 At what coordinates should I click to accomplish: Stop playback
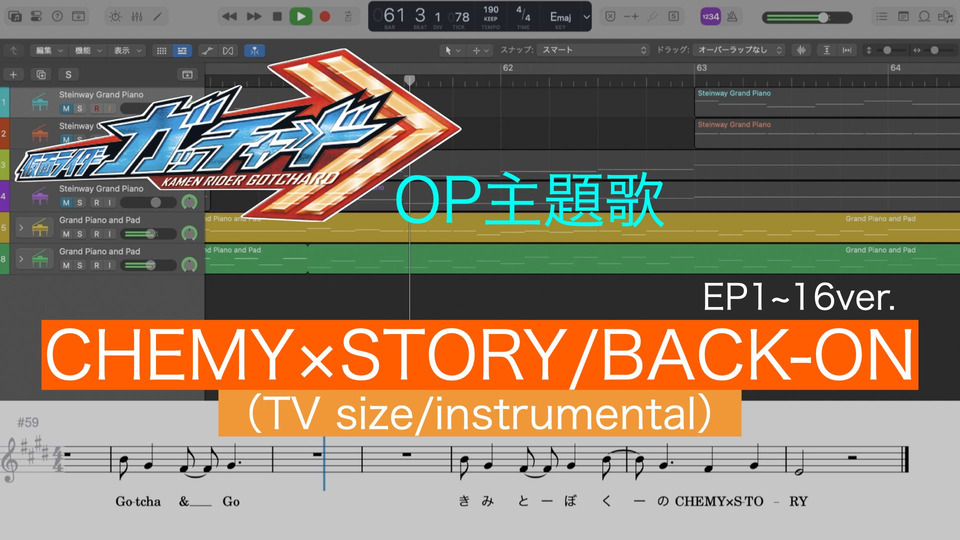[277, 17]
